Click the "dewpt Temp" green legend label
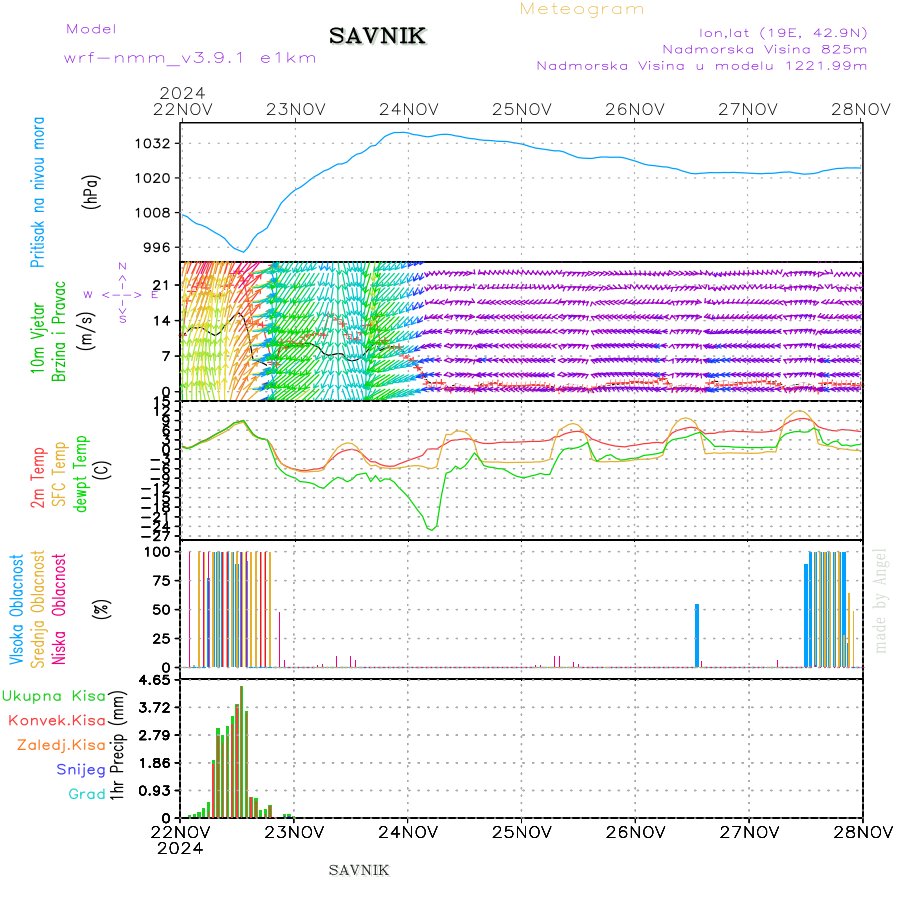 point(80,474)
